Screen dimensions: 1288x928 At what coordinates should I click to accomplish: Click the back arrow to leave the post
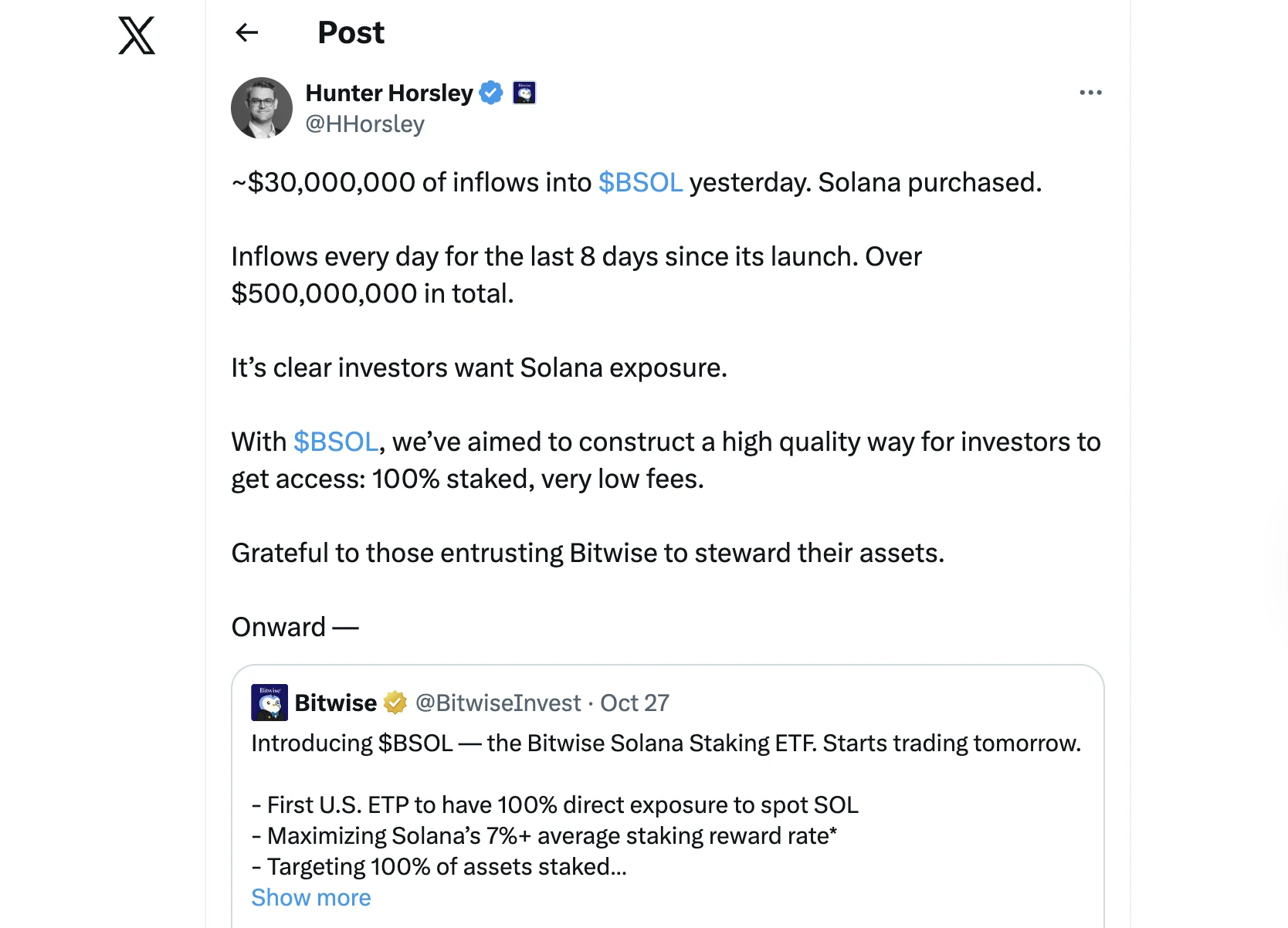coord(246,32)
